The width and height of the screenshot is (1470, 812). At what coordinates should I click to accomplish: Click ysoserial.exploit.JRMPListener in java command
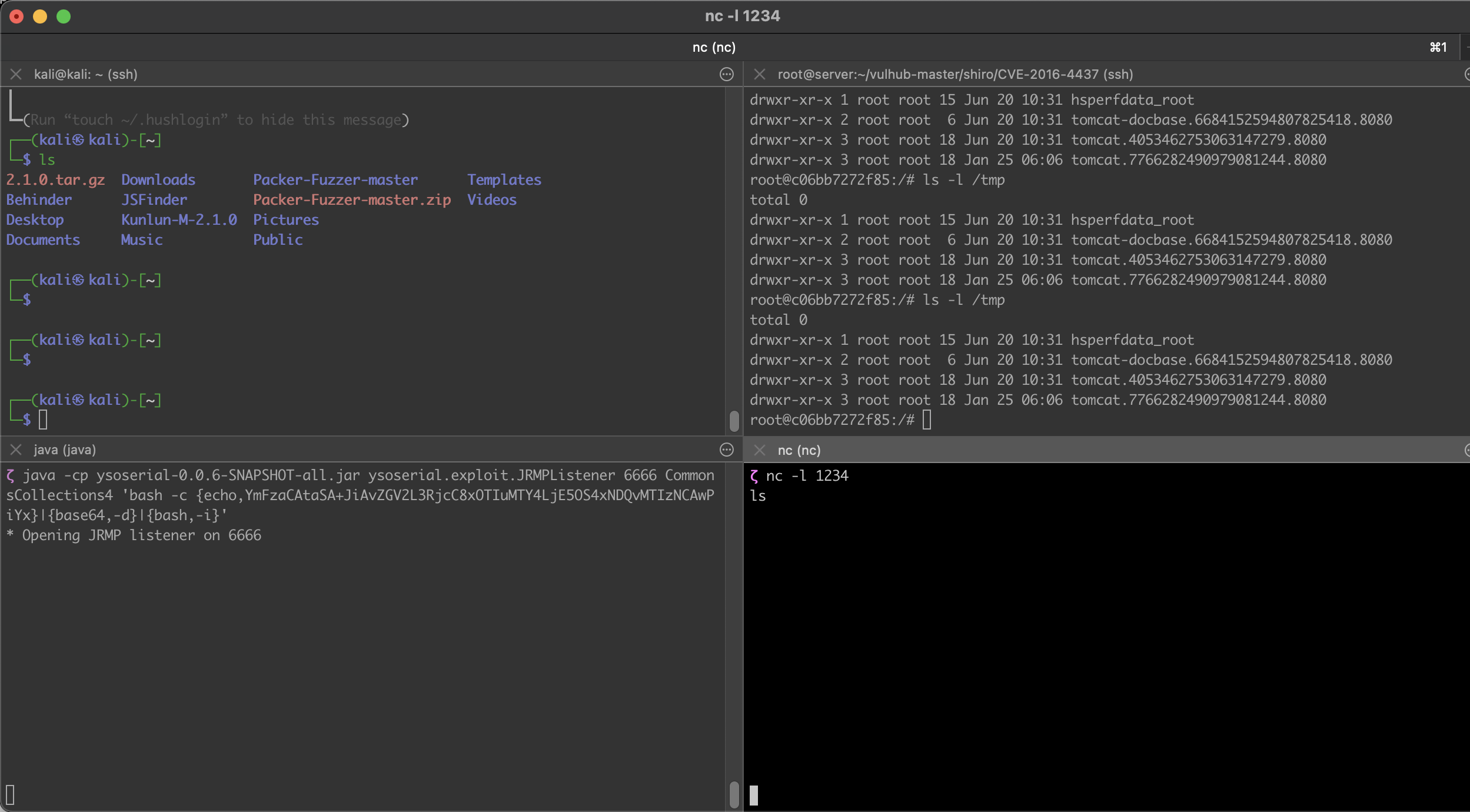[x=491, y=475]
